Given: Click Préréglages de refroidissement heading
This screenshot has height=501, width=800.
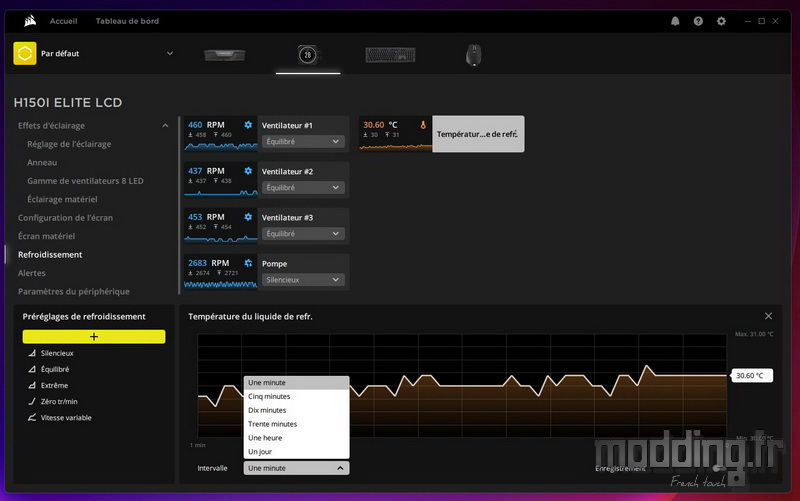Looking at the screenshot, I should (x=84, y=316).
